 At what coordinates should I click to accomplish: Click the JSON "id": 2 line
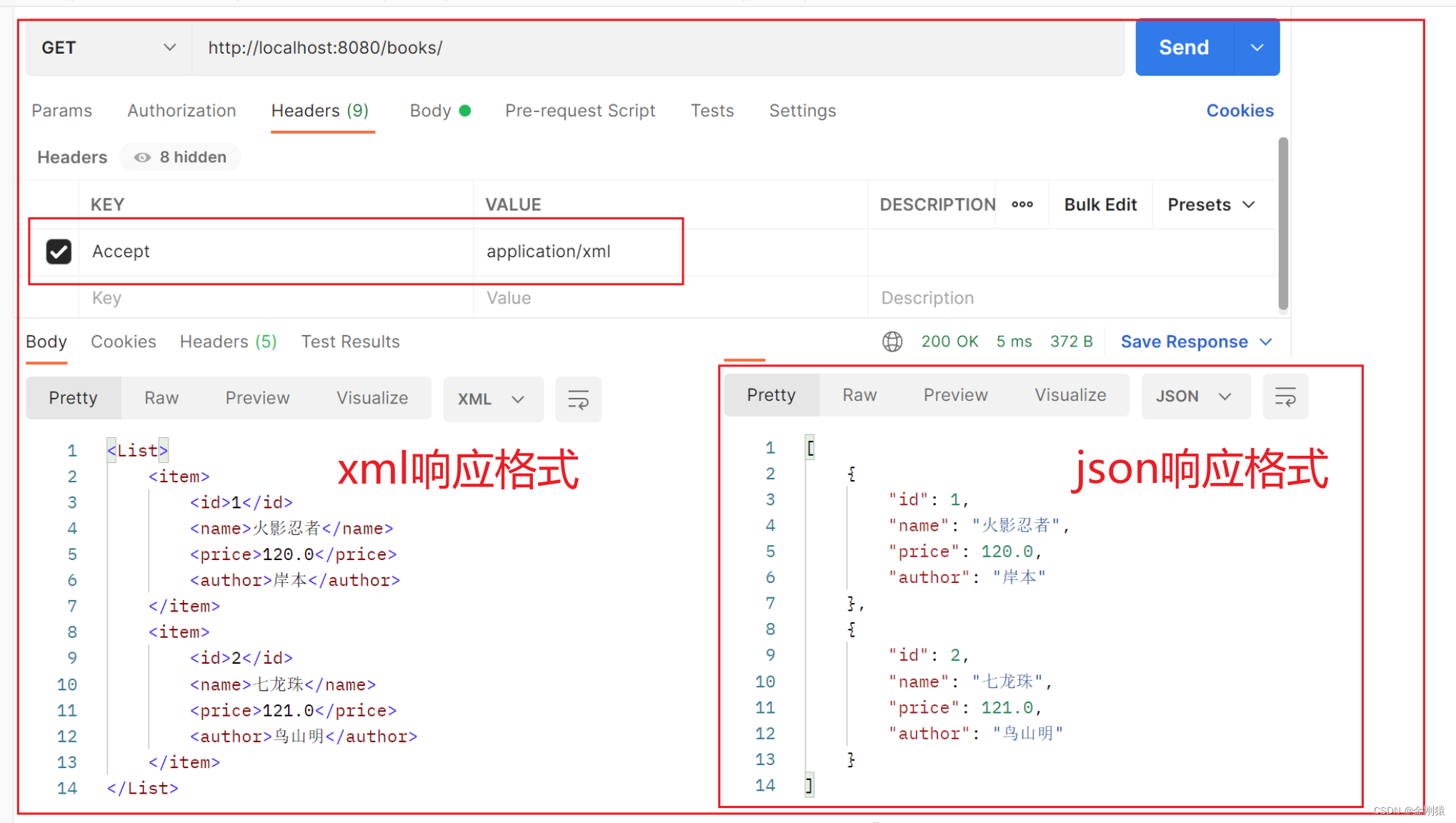pyautogui.click(x=928, y=655)
